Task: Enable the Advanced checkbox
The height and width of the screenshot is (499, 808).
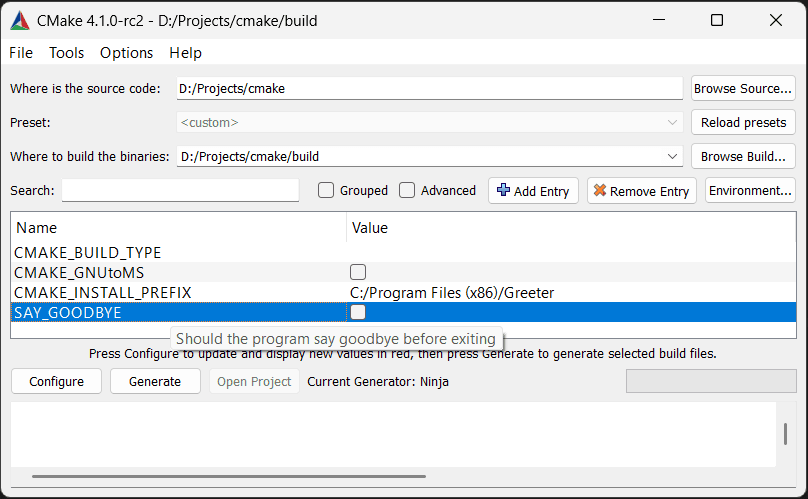Action: tap(407, 190)
